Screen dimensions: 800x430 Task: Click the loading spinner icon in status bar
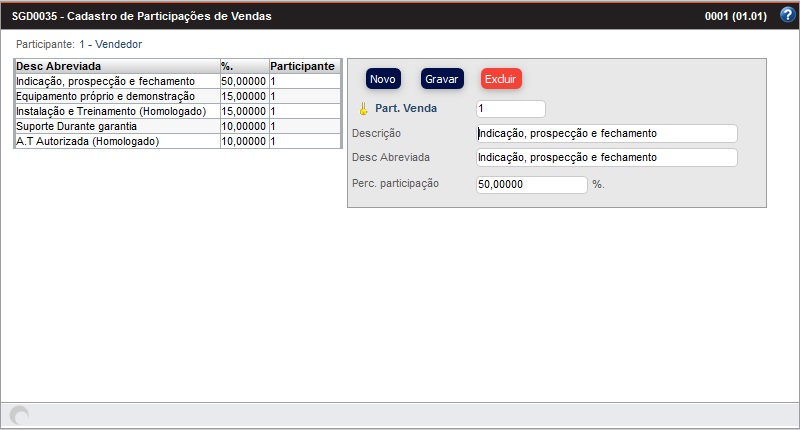coord(19,416)
